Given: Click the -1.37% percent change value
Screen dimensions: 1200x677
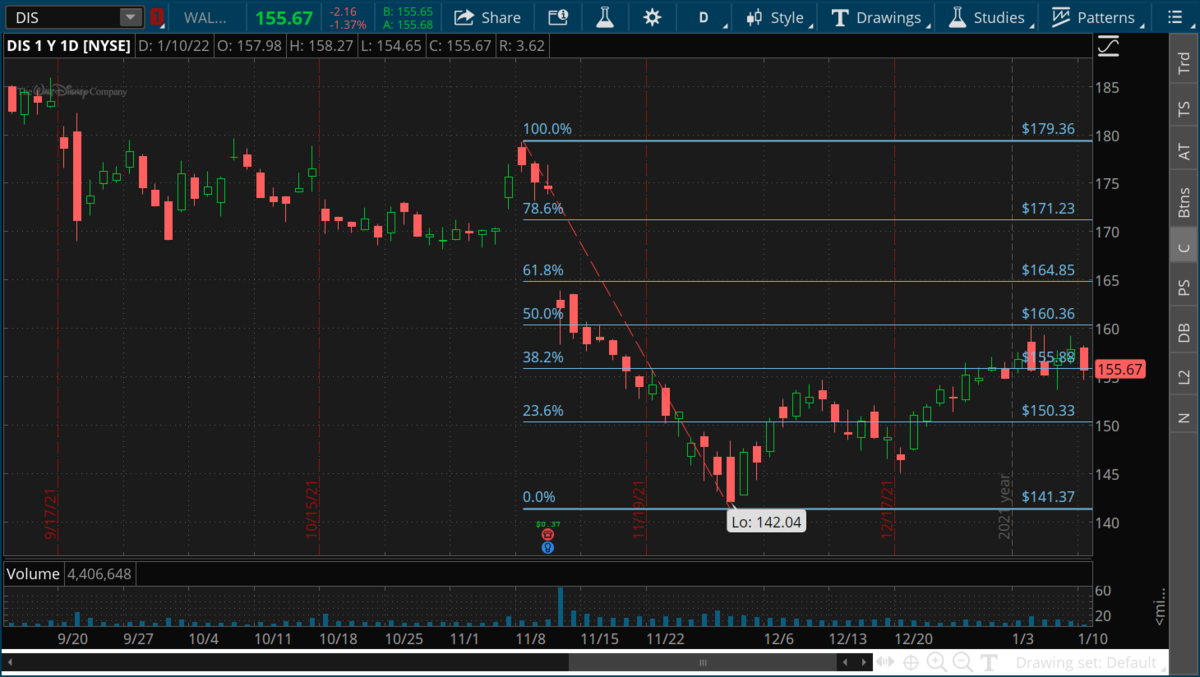Looking at the screenshot, I should tap(347, 24).
